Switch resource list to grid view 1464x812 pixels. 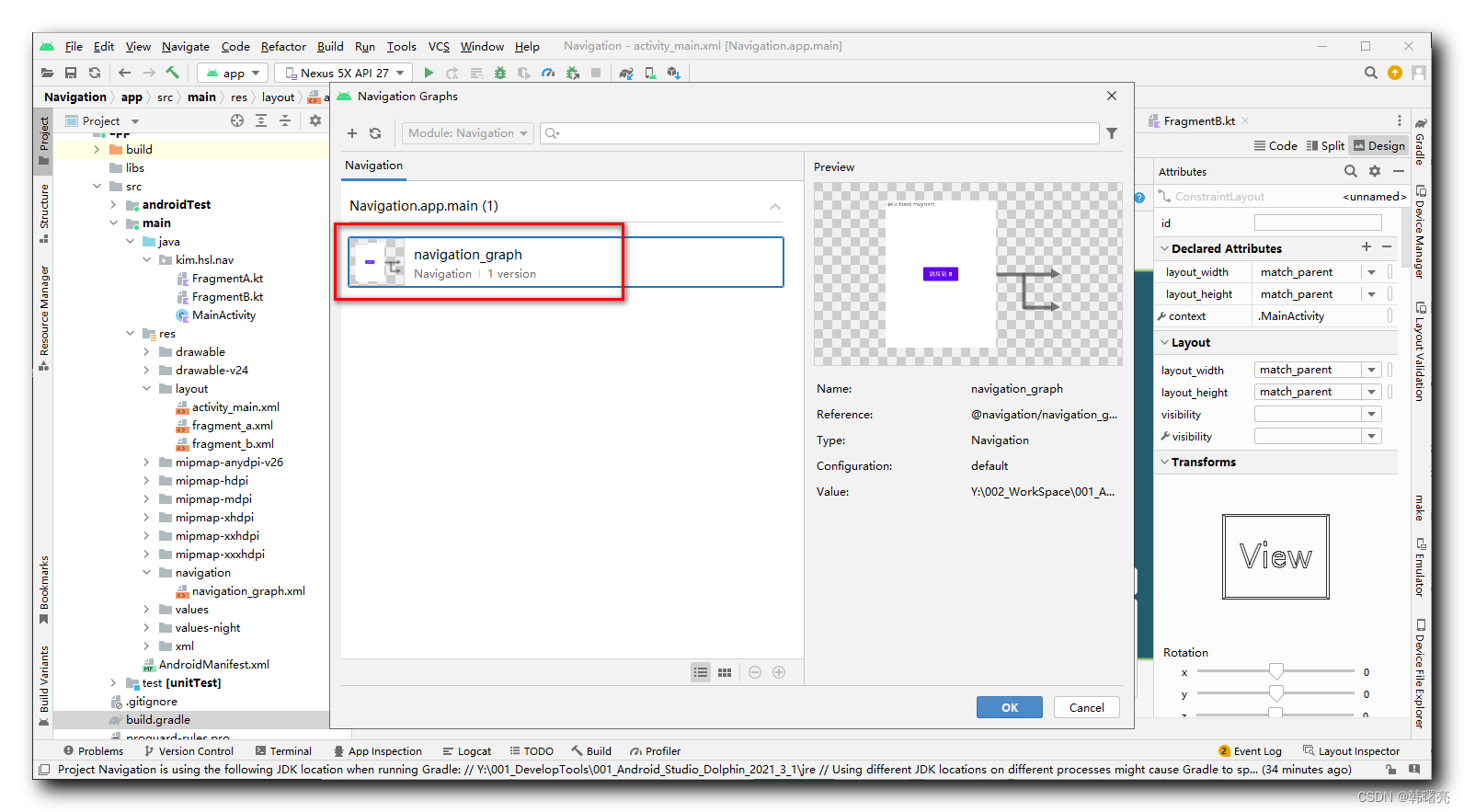click(x=725, y=672)
